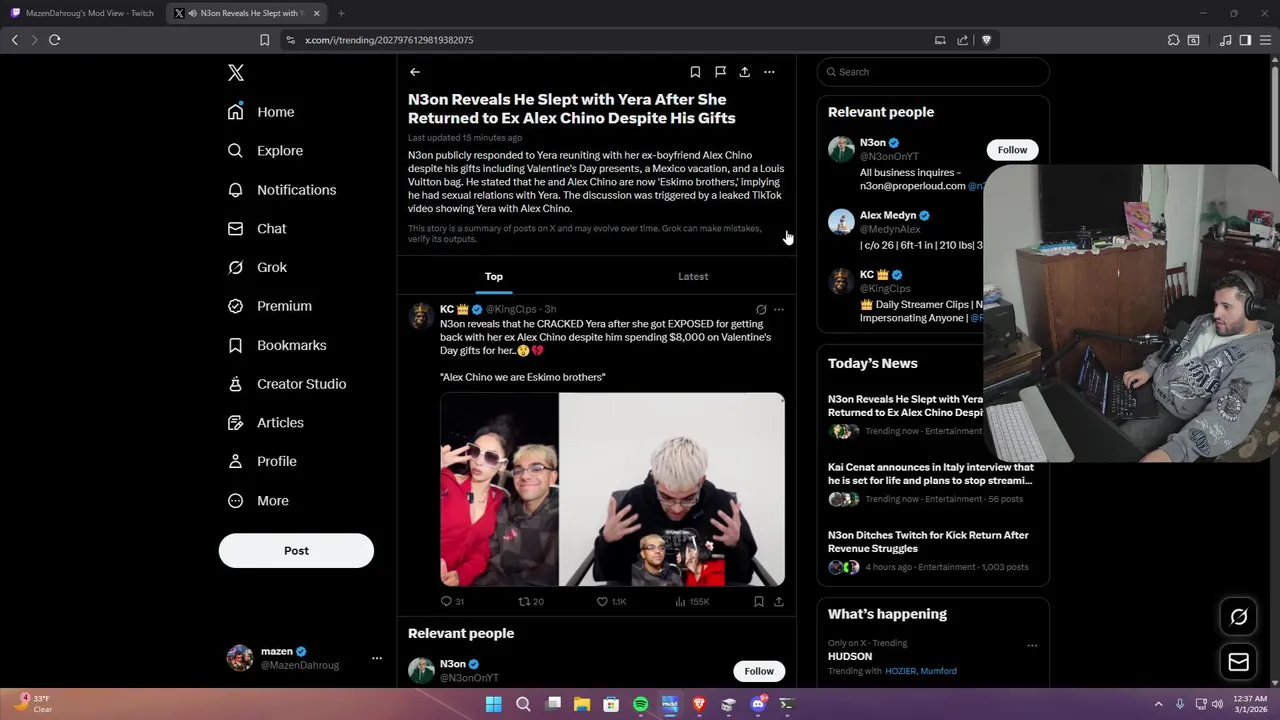
Task: Open File Explorer from the taskbar
Action: 582,704
